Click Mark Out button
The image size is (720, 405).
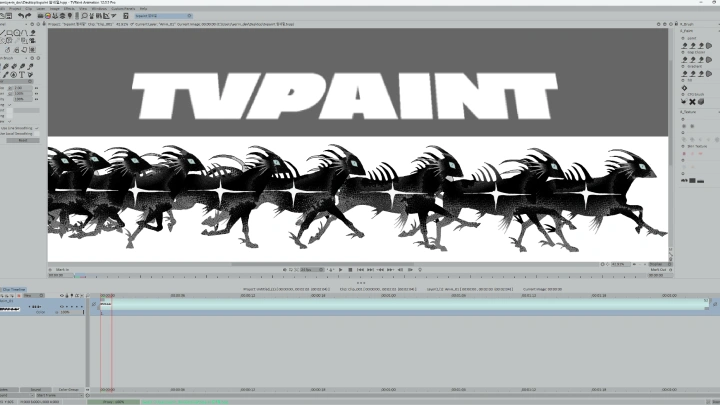pos(658,270)
